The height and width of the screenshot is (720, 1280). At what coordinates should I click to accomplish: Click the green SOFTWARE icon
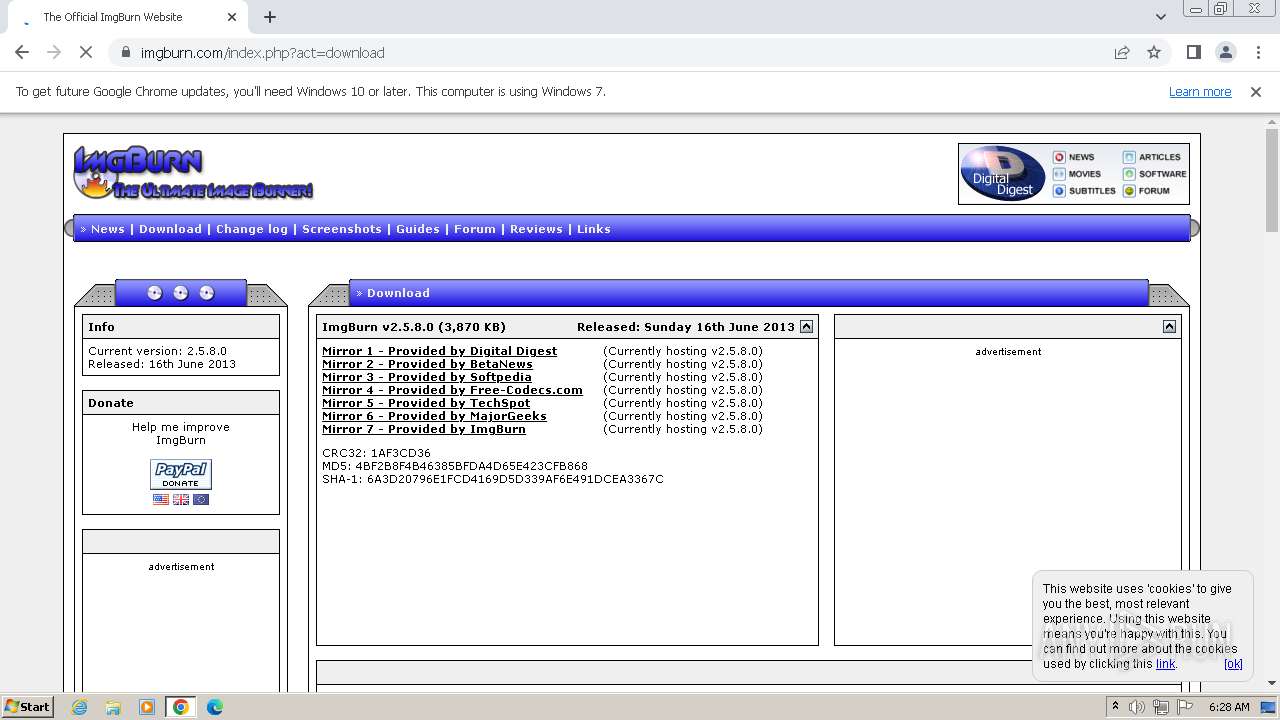1129,174
